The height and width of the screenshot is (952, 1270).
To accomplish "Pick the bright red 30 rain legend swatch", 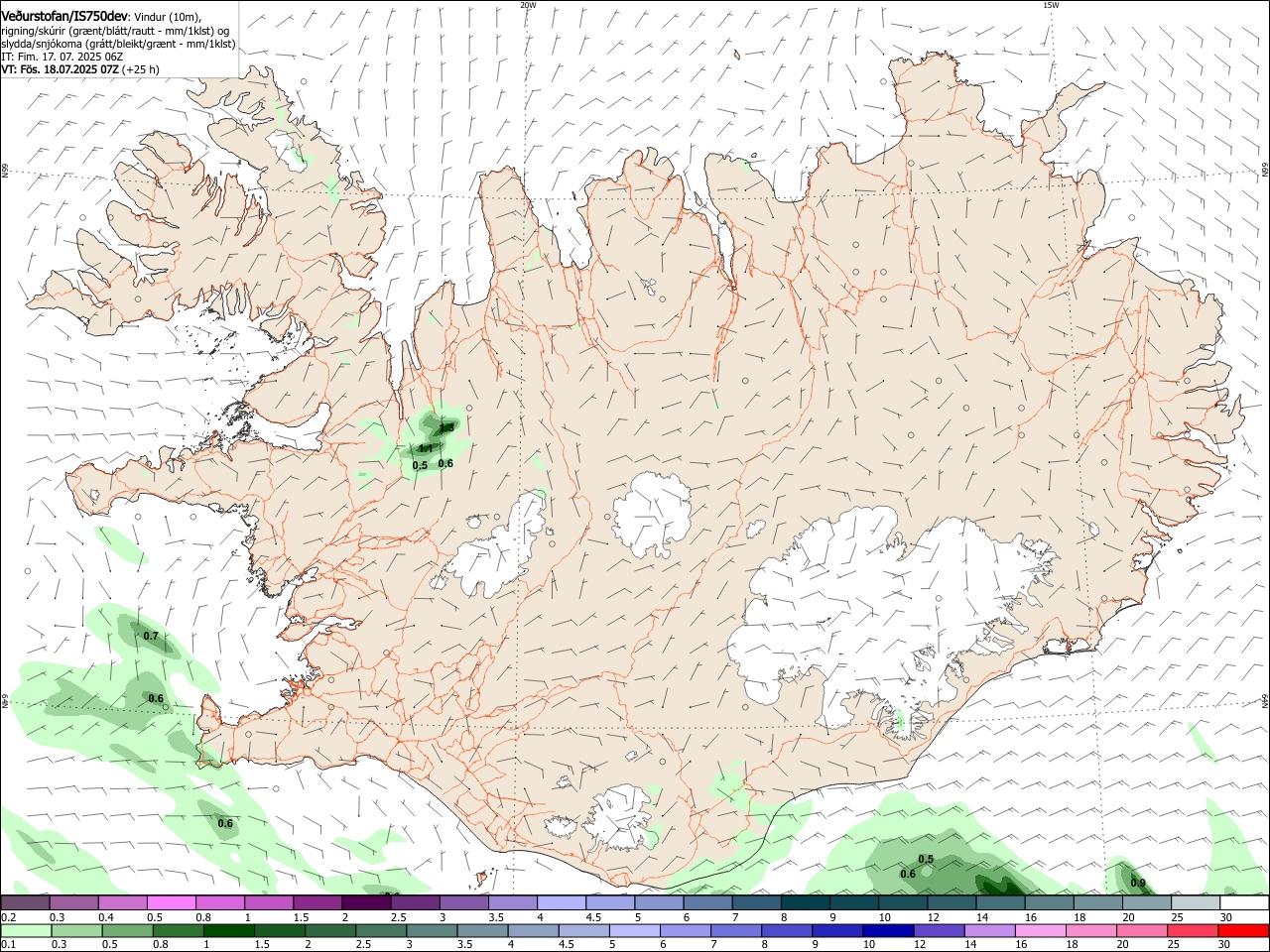I will [1243, 930].
